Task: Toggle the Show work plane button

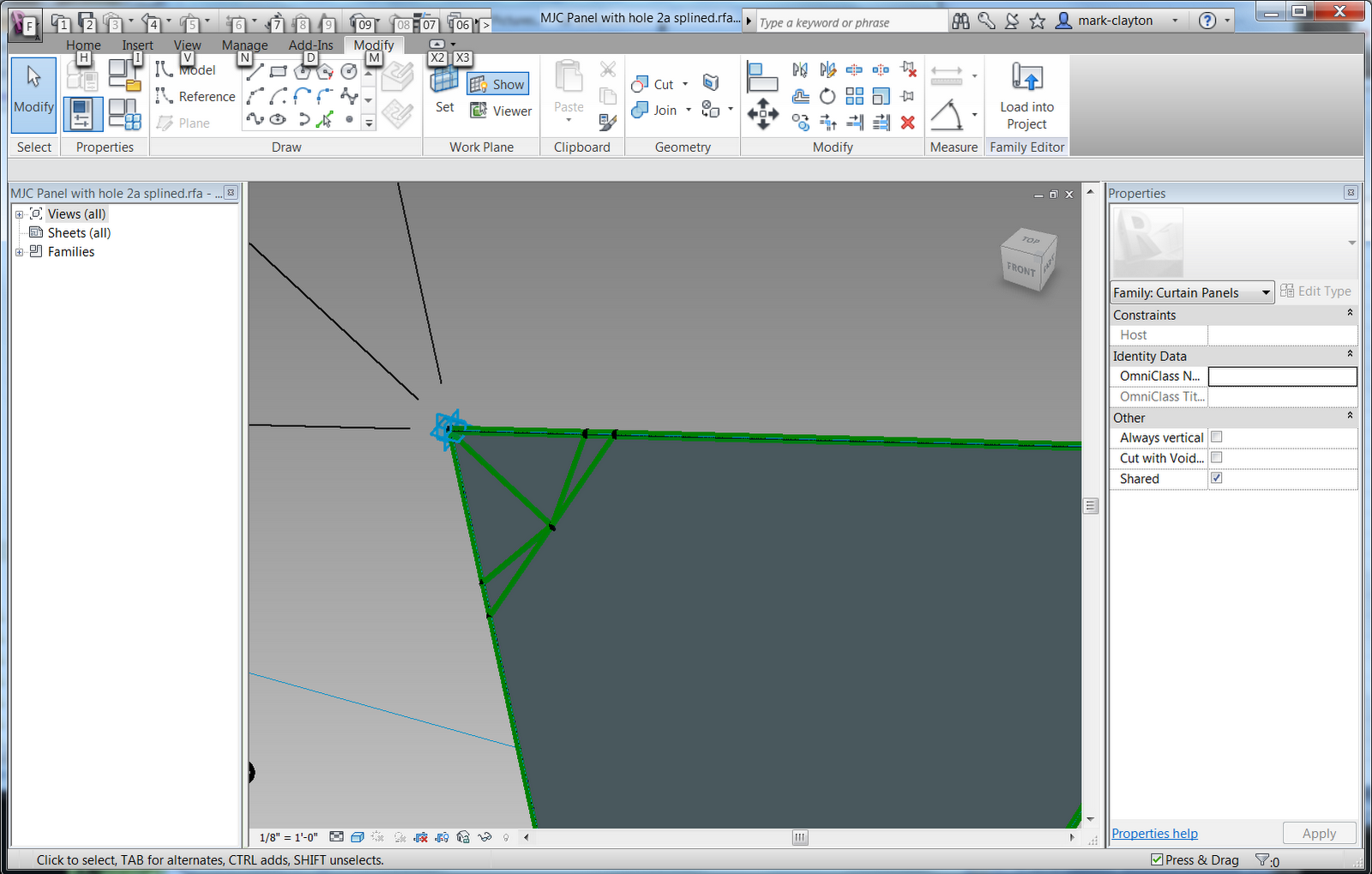Action: [x=497, y=83]
